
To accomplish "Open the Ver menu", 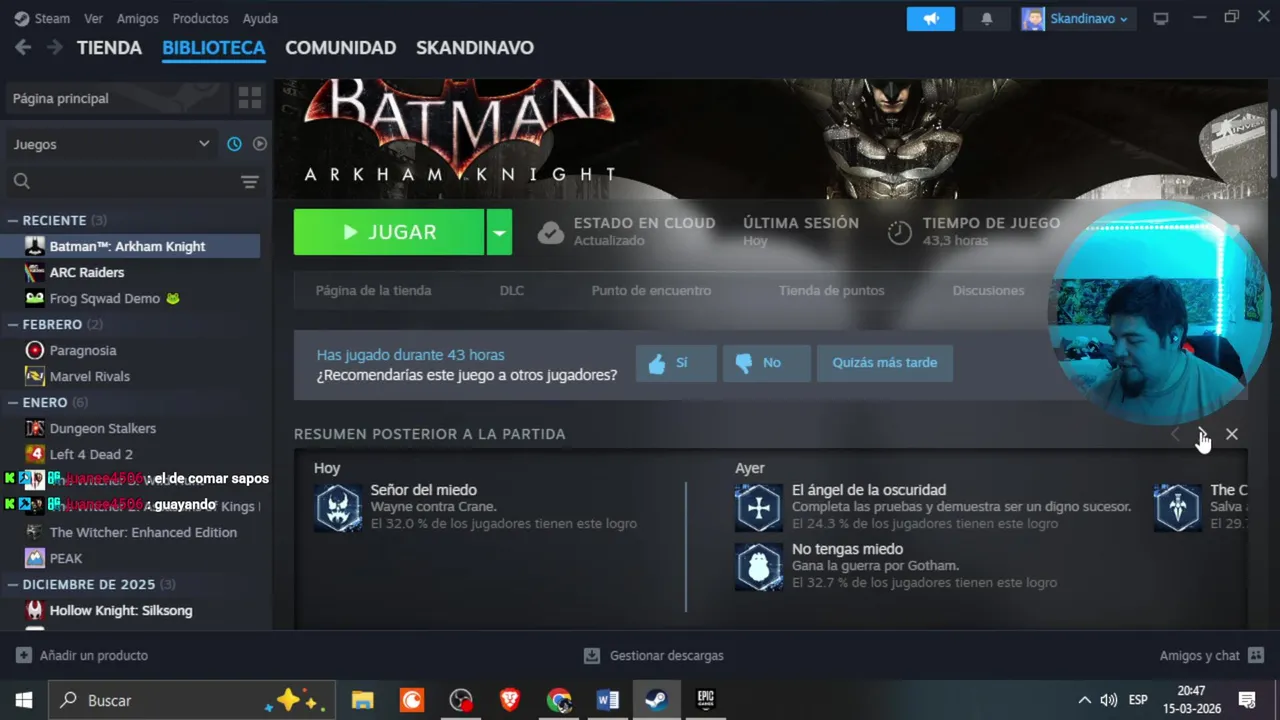I will (x=93, y=18).
